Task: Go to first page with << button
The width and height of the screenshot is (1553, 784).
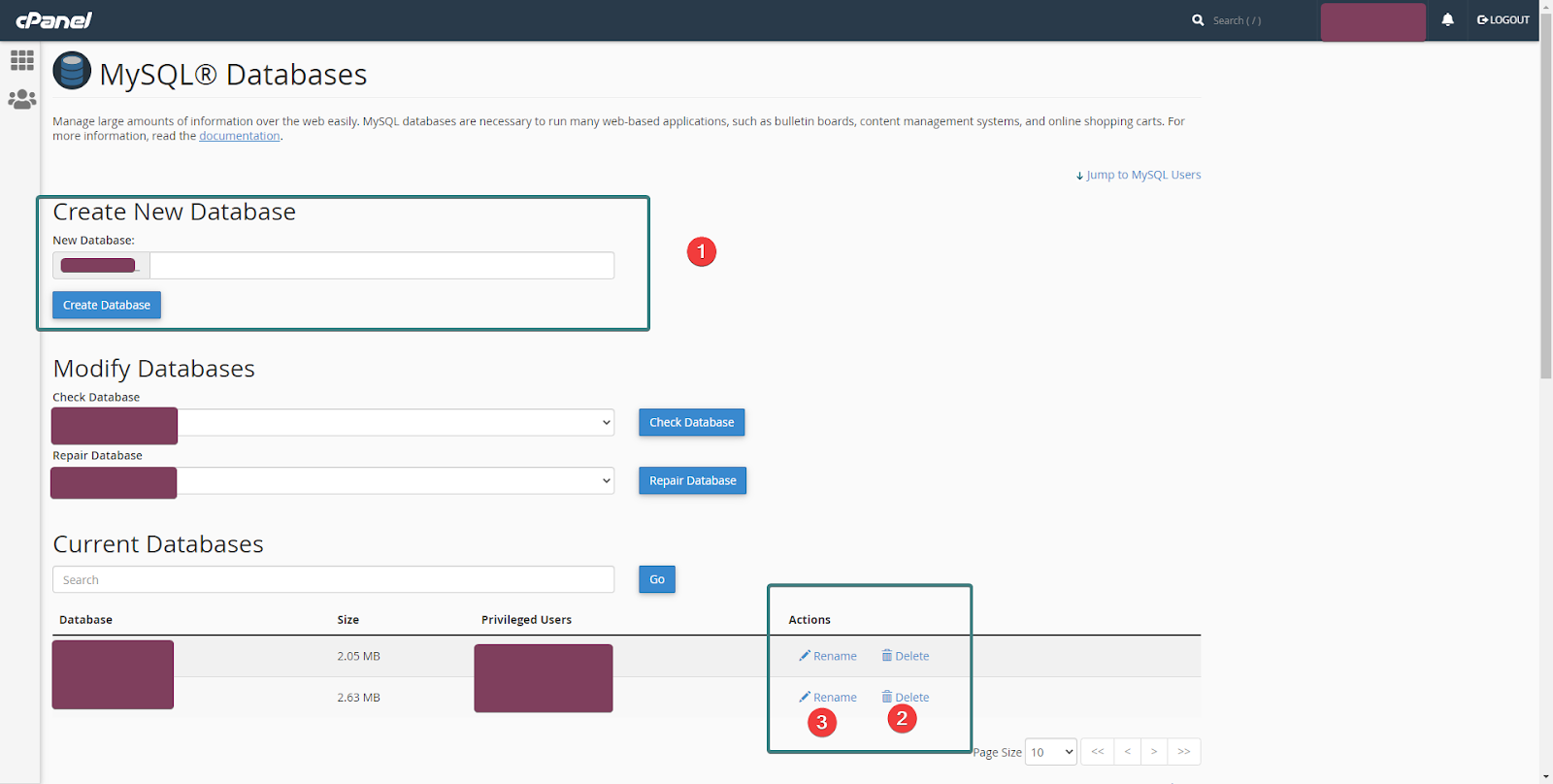Action: click(1098, 752)
